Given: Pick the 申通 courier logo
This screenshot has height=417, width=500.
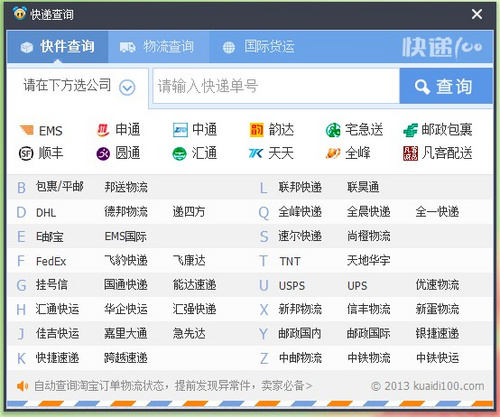Looking at the screenshot, I should click(103, 130).
